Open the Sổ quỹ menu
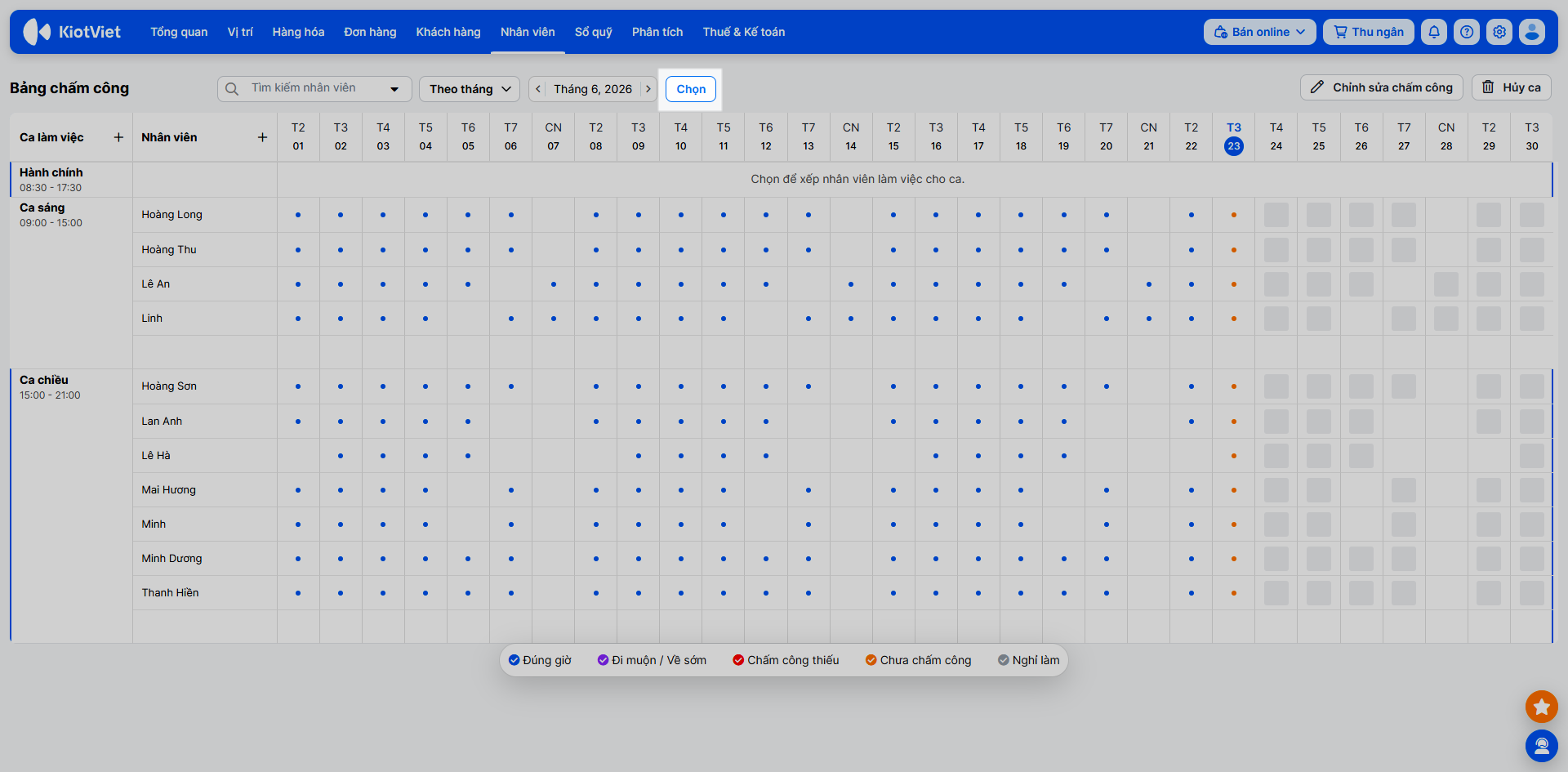Screen dimensions: 1568x772 (594, 32)
